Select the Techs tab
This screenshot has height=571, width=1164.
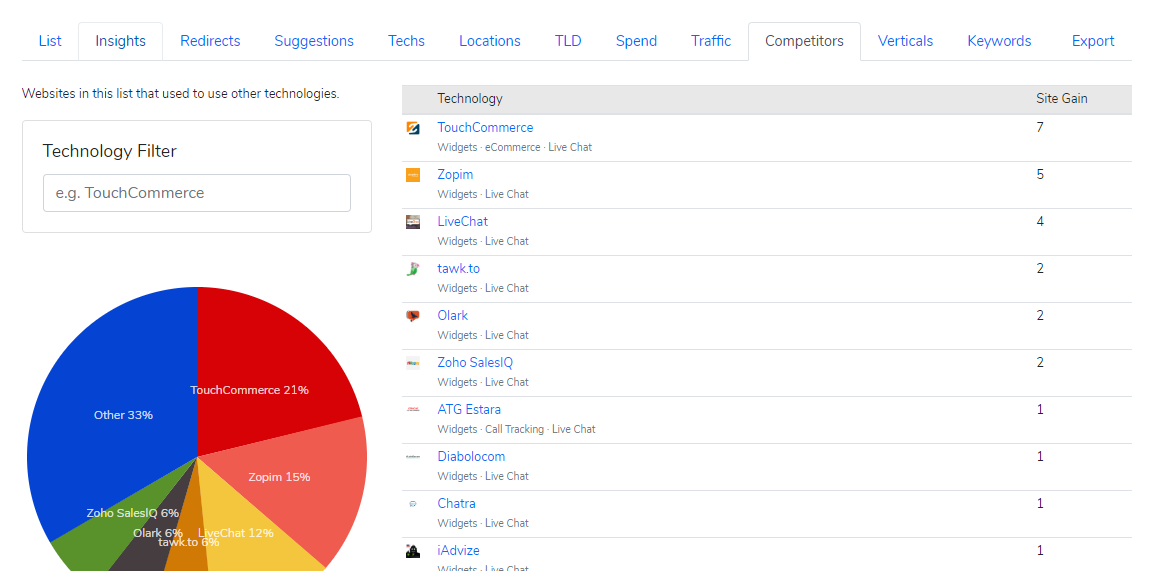point(406,41)
